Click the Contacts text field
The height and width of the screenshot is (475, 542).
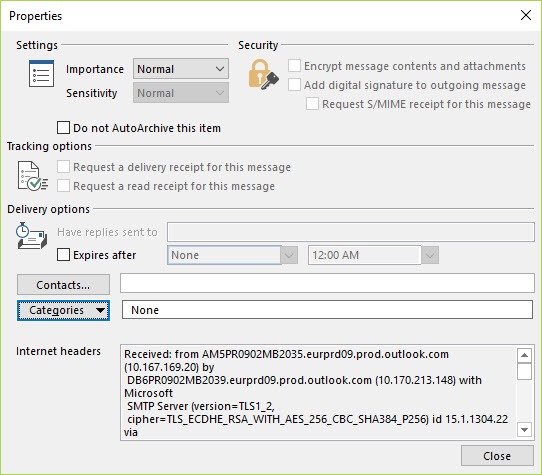pos(327,283)
